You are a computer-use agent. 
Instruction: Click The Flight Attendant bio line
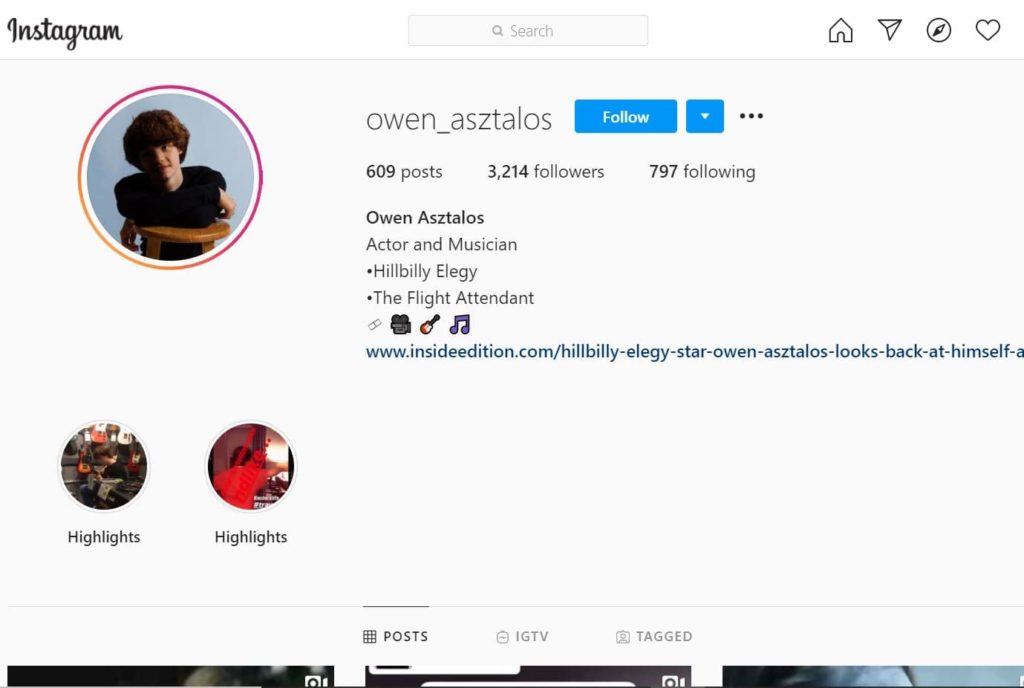pyautogui.click(x=450, y=298)
